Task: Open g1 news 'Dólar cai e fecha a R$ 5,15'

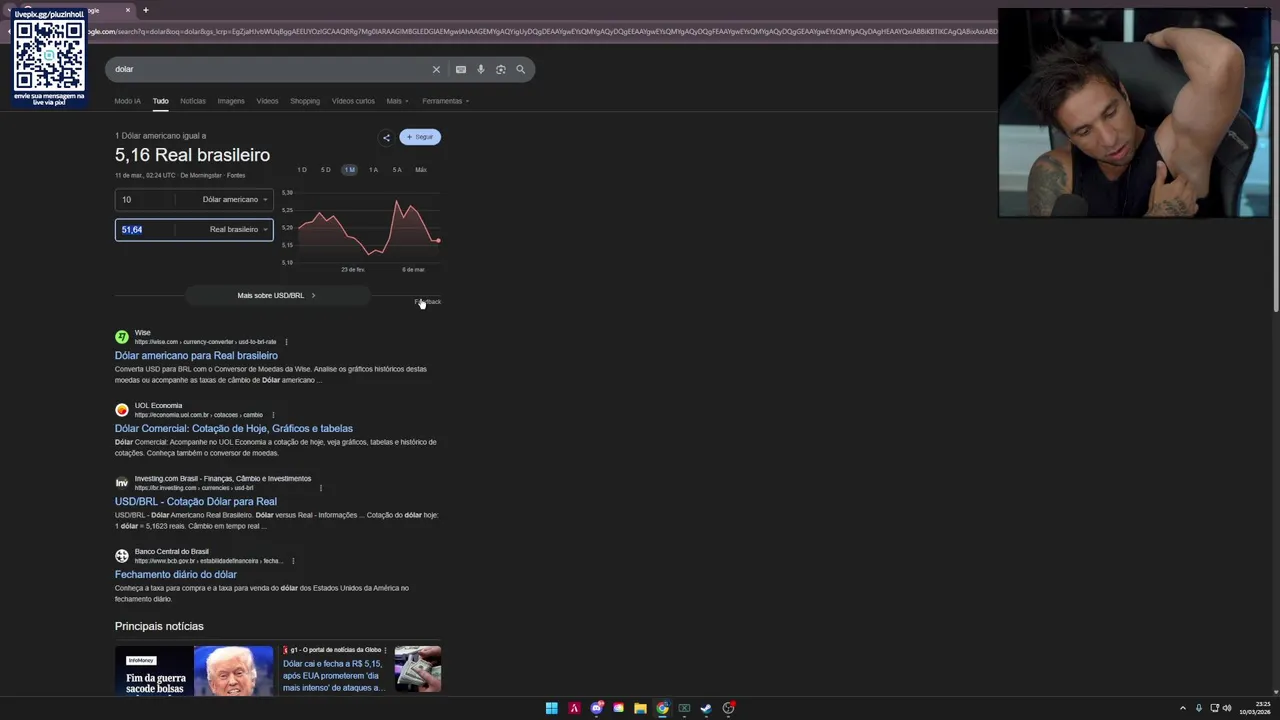Action: [334, 675]
